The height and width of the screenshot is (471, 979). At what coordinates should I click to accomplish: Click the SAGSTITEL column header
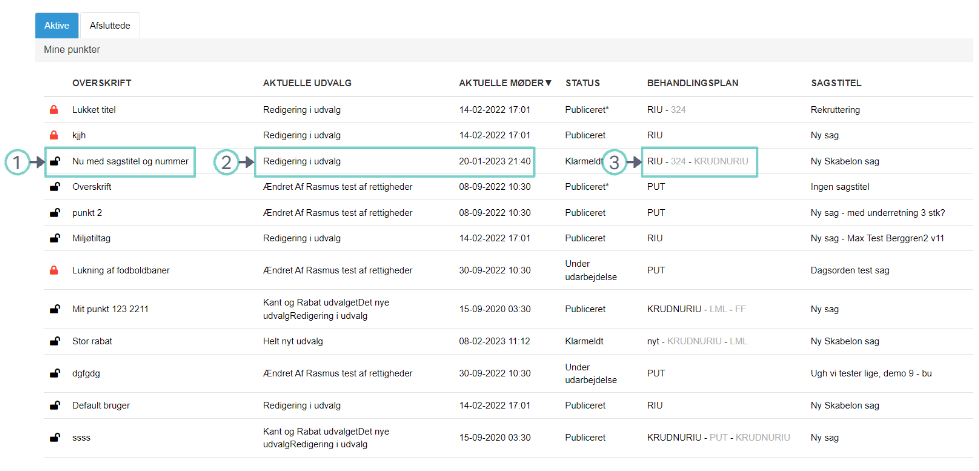click(x=836, y=82)
